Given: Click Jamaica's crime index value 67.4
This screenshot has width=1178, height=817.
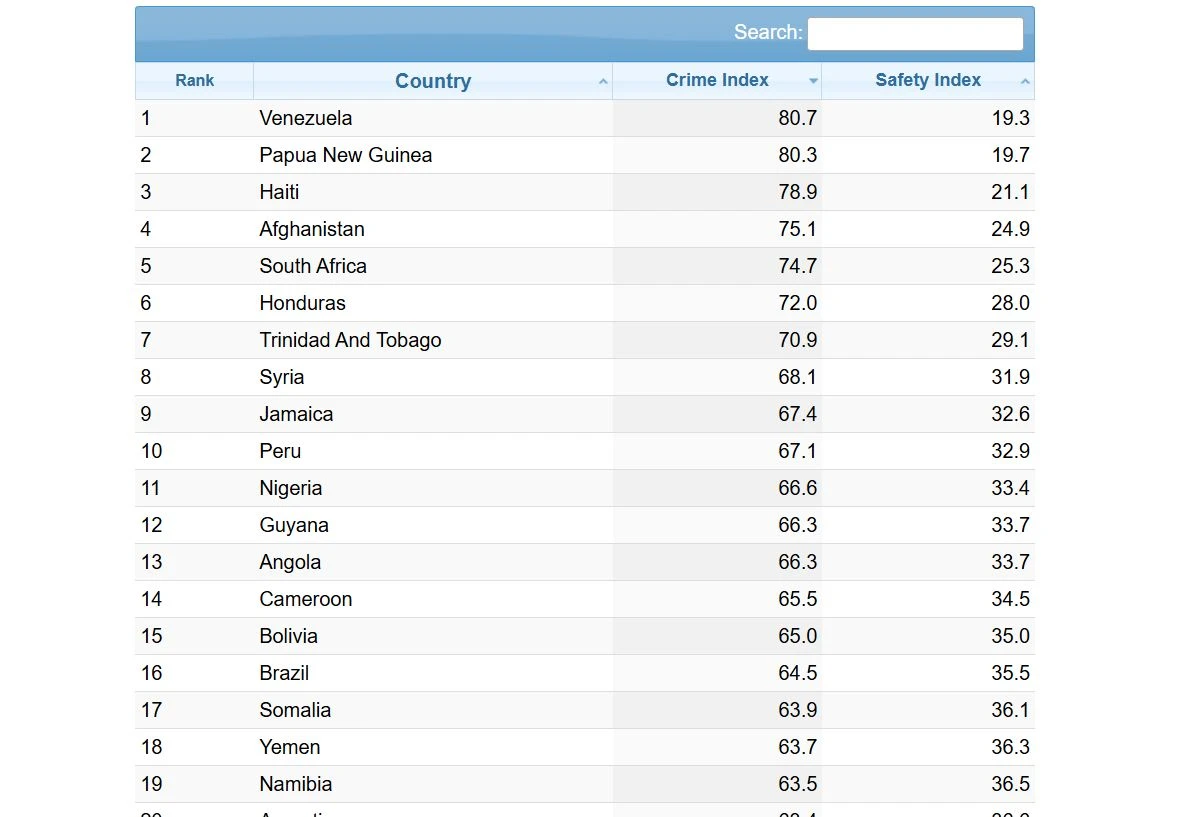Looking at the screenshot, I should (797, 414).
